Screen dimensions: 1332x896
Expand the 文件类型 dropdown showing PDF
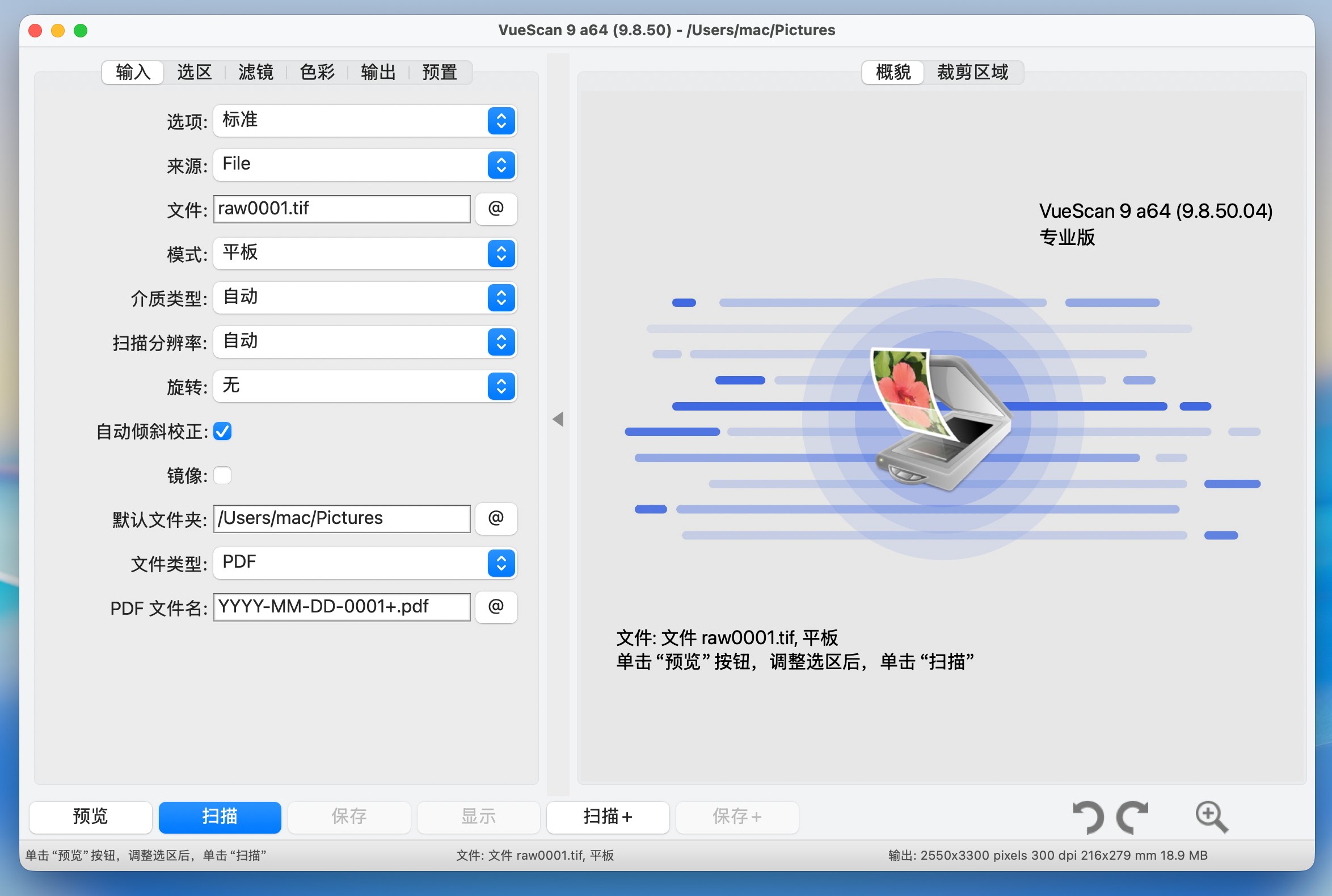click(x=365, y=563)
